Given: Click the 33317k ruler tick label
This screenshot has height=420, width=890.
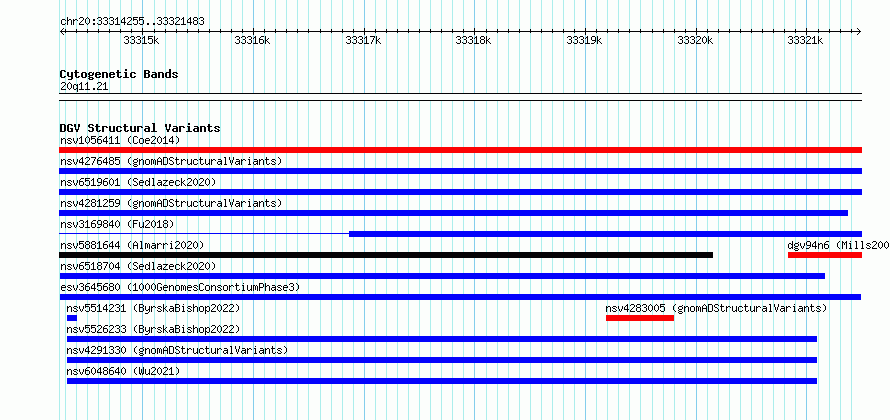Looking at the screenshot, I should (x=363, y=41).
